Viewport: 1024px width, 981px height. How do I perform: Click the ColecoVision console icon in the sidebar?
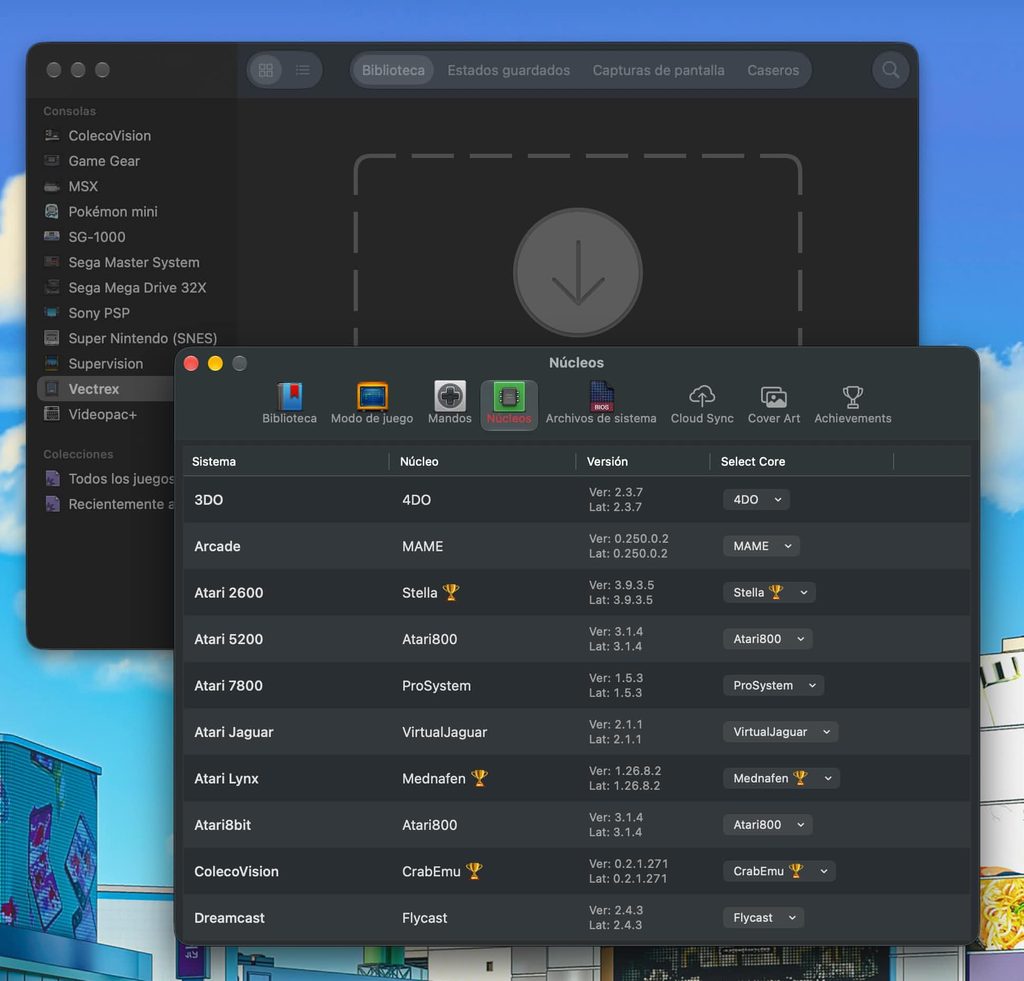click(52, 135)
